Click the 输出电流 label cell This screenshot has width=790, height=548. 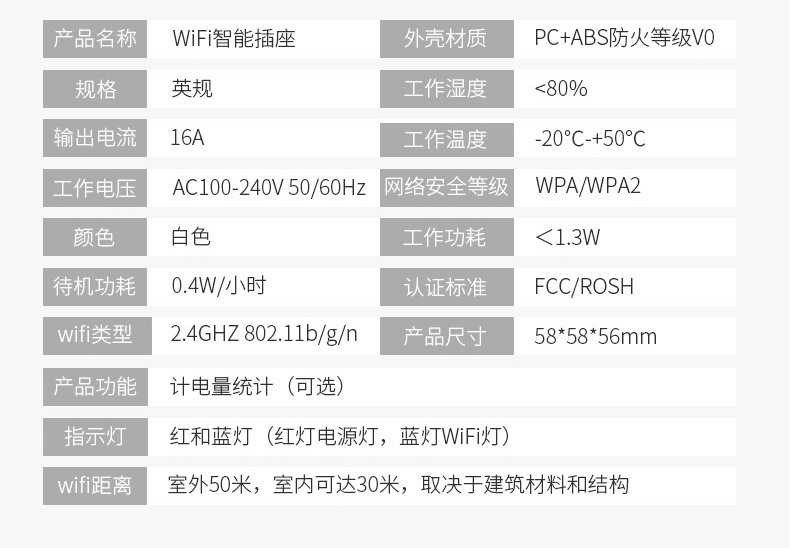point(95,138)
